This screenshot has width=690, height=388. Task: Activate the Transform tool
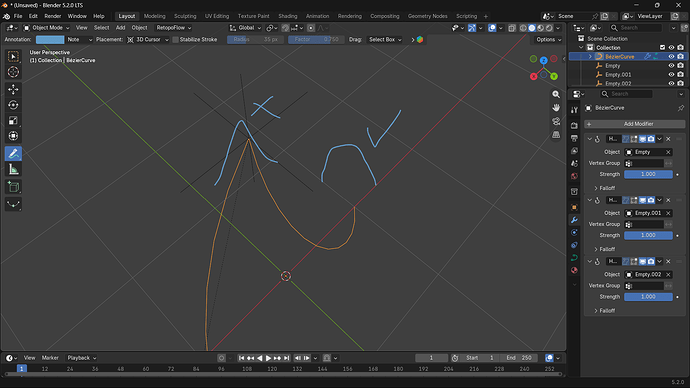click(13, 136)
